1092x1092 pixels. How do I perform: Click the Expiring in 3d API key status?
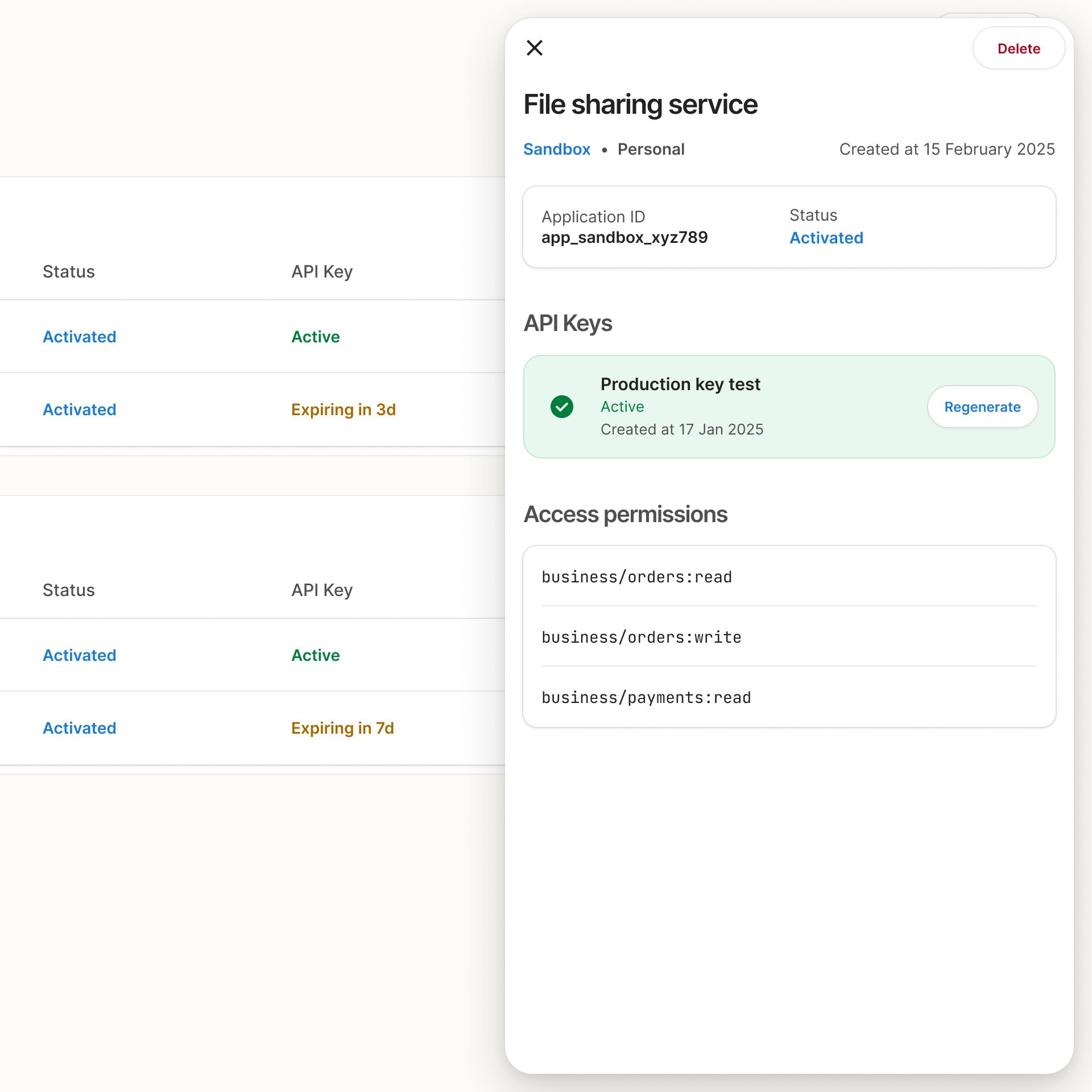tap(344, 409)
